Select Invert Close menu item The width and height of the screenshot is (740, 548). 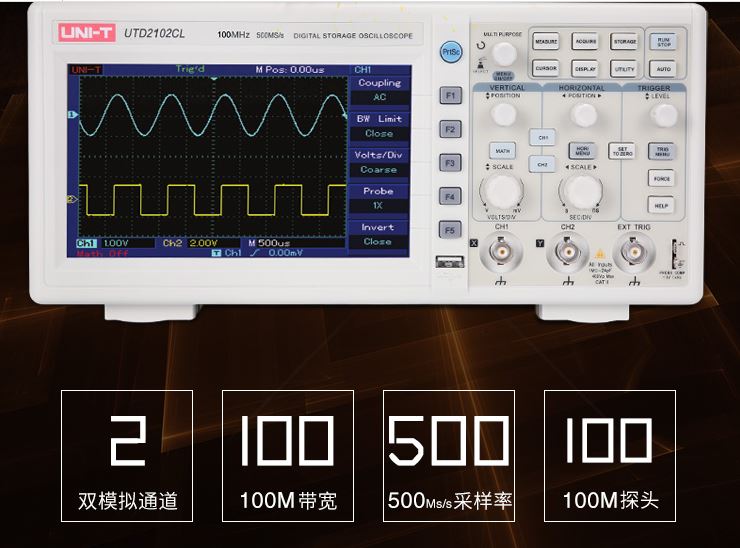pyautogui.click(x=379, y=234)
